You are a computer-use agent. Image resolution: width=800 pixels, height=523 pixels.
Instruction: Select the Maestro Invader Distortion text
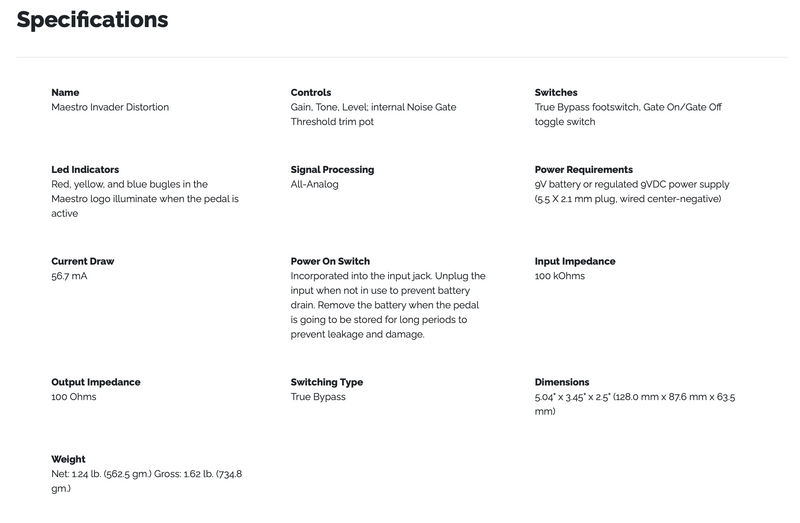click(110, 107)
